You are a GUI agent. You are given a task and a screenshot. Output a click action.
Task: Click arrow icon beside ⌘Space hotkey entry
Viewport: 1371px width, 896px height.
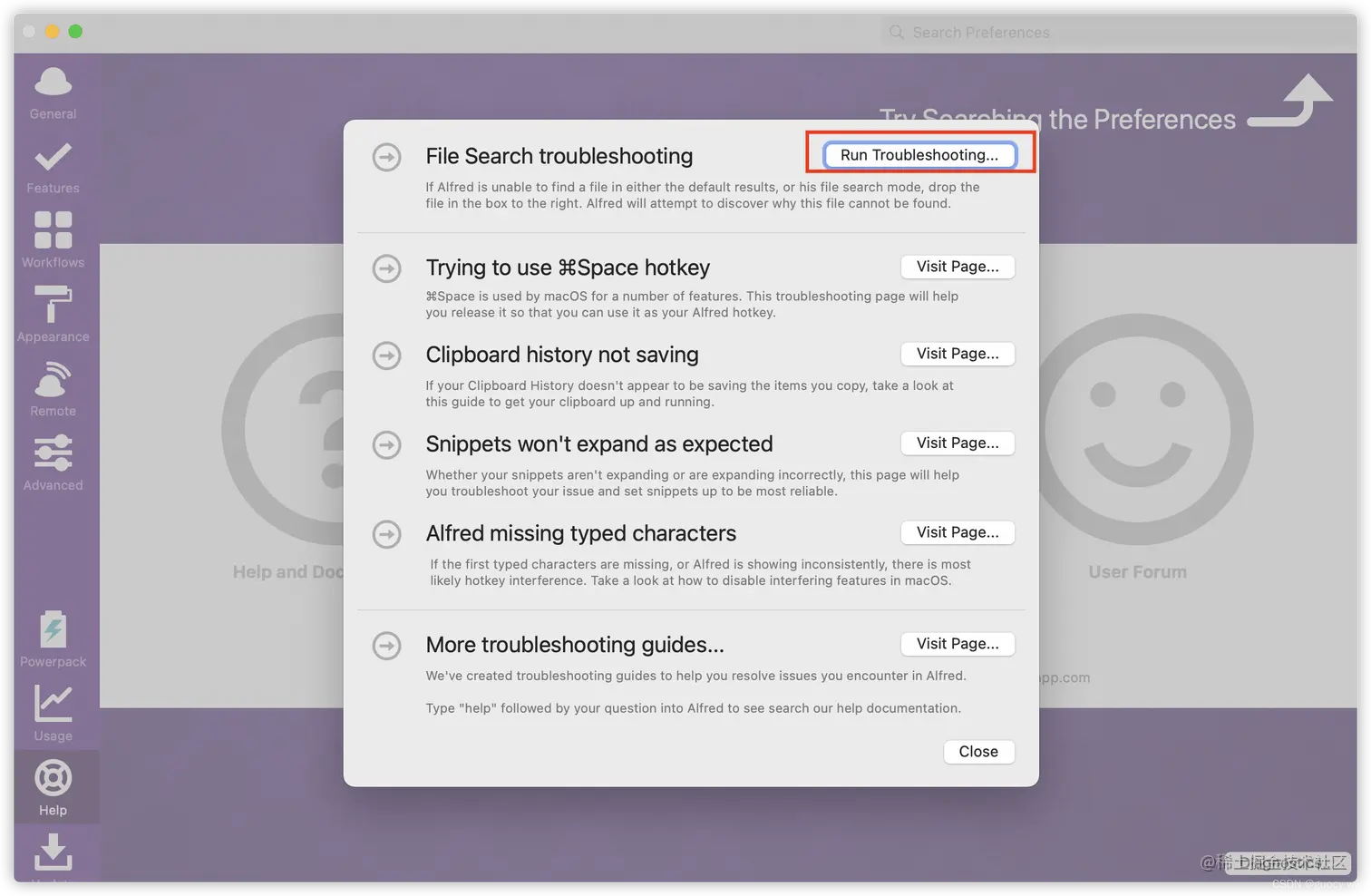(387, 268)
